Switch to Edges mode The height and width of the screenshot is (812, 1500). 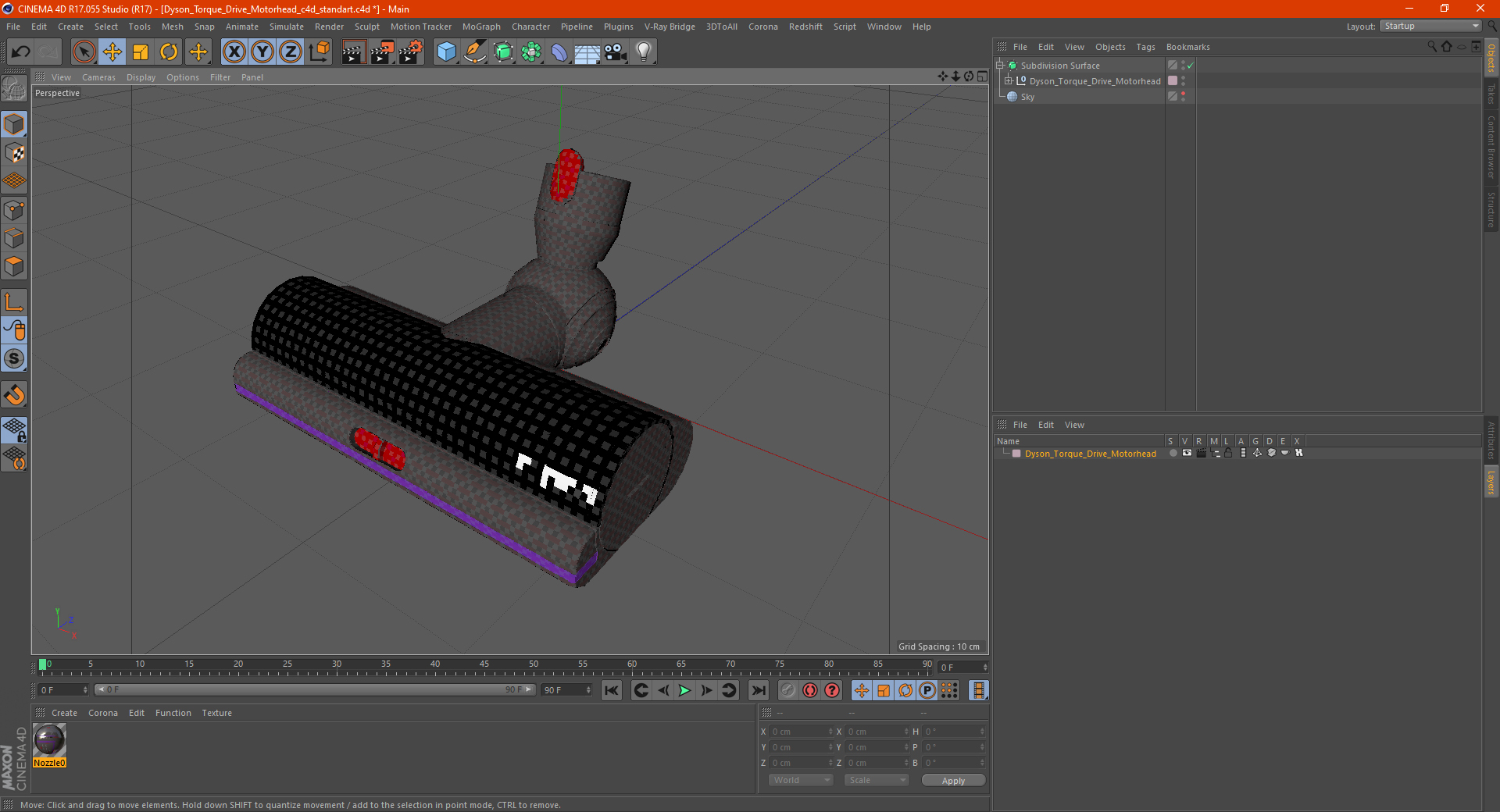click(x=14, y=238)
